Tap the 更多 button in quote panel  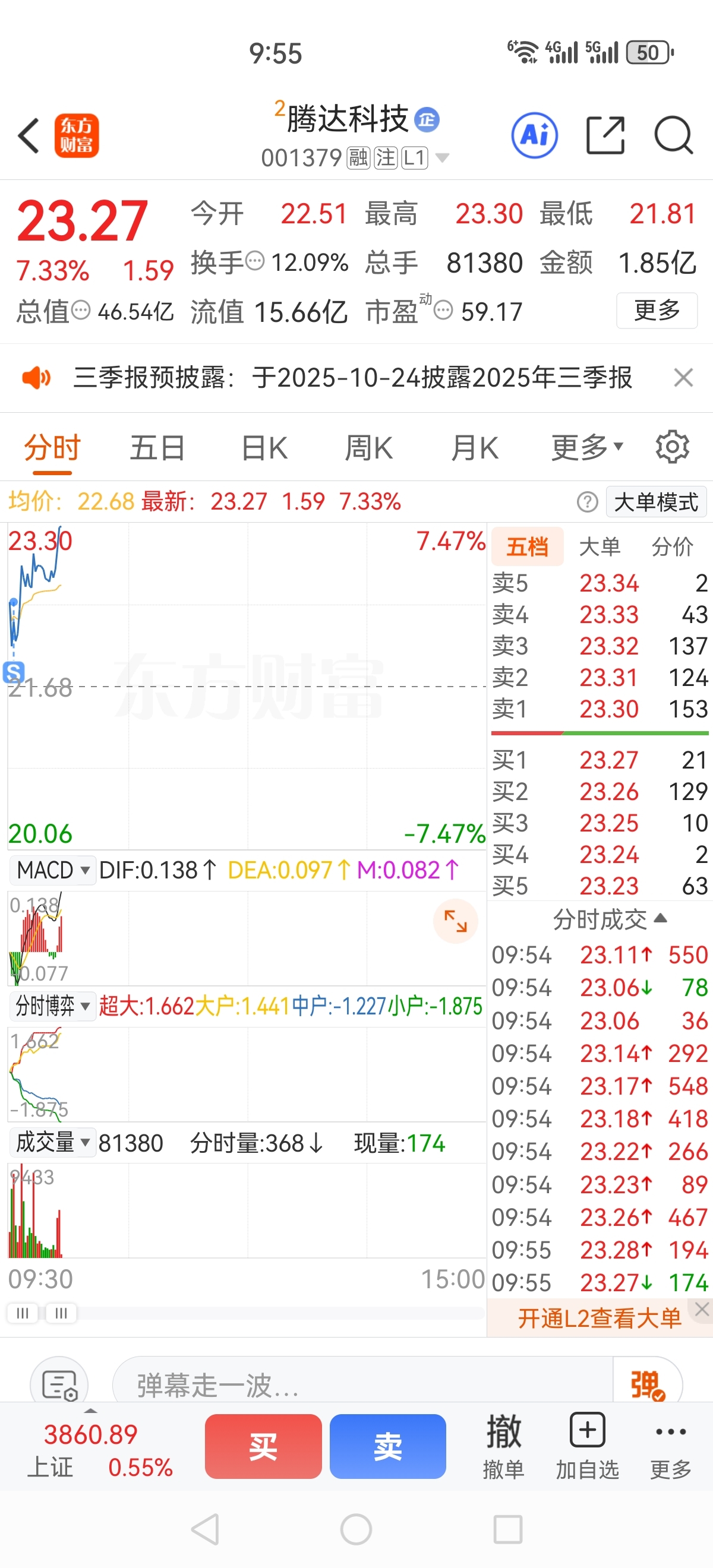[x=657, y=311]
